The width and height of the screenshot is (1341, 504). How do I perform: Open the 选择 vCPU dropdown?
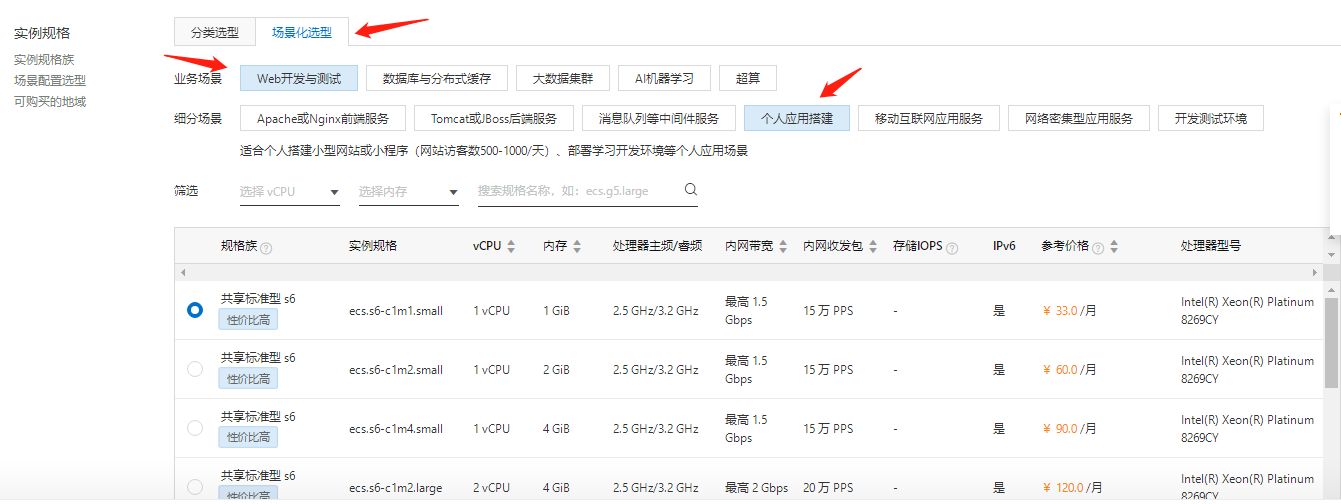pos(290,191)
